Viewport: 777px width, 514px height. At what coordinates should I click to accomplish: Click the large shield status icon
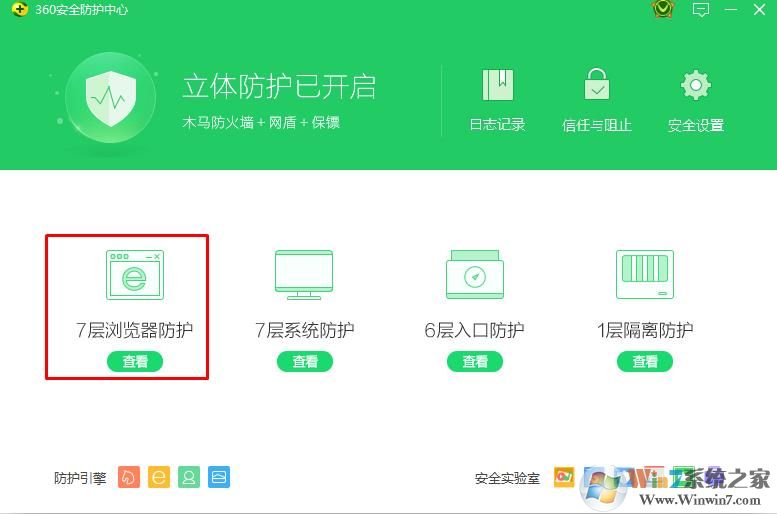click(111, 97)
